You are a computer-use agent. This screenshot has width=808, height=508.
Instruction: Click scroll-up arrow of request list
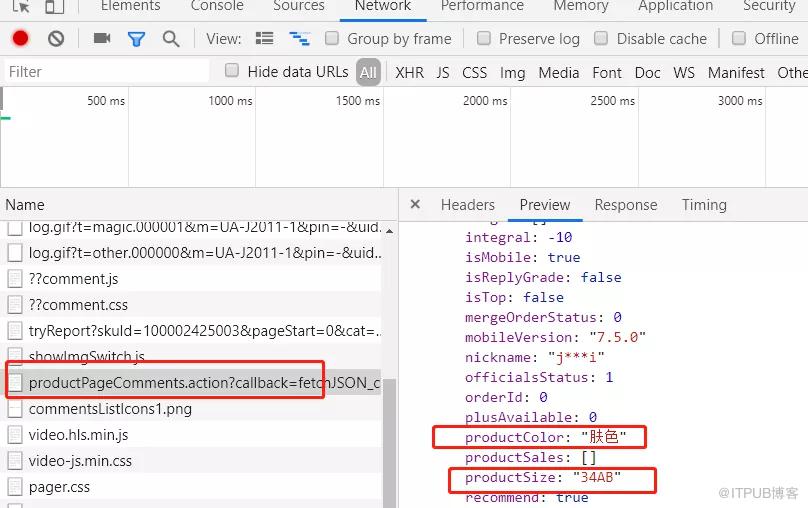pos(390,230)
